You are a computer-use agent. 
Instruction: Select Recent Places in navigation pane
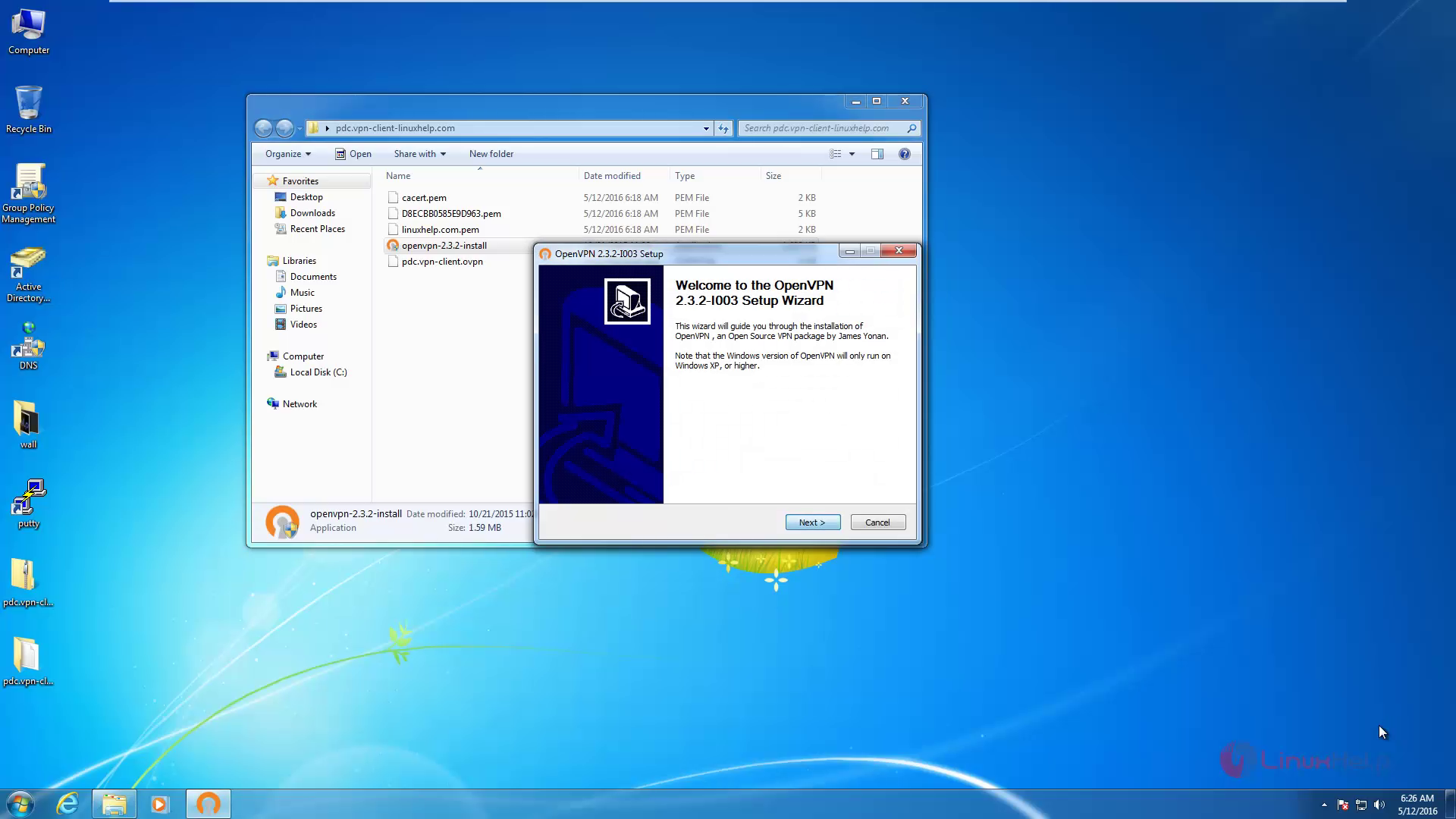tap(317, 229)
